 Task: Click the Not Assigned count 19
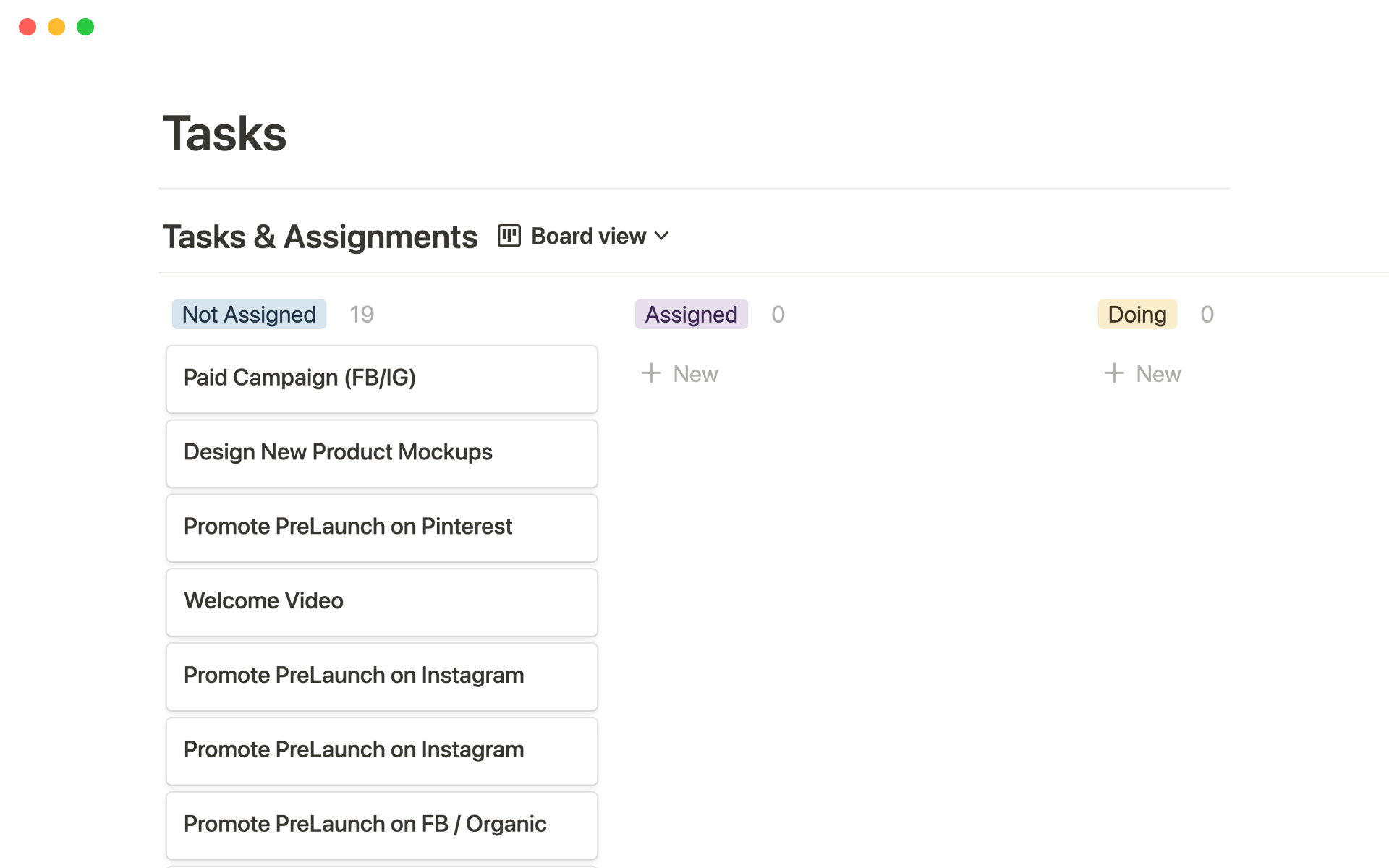362,315
